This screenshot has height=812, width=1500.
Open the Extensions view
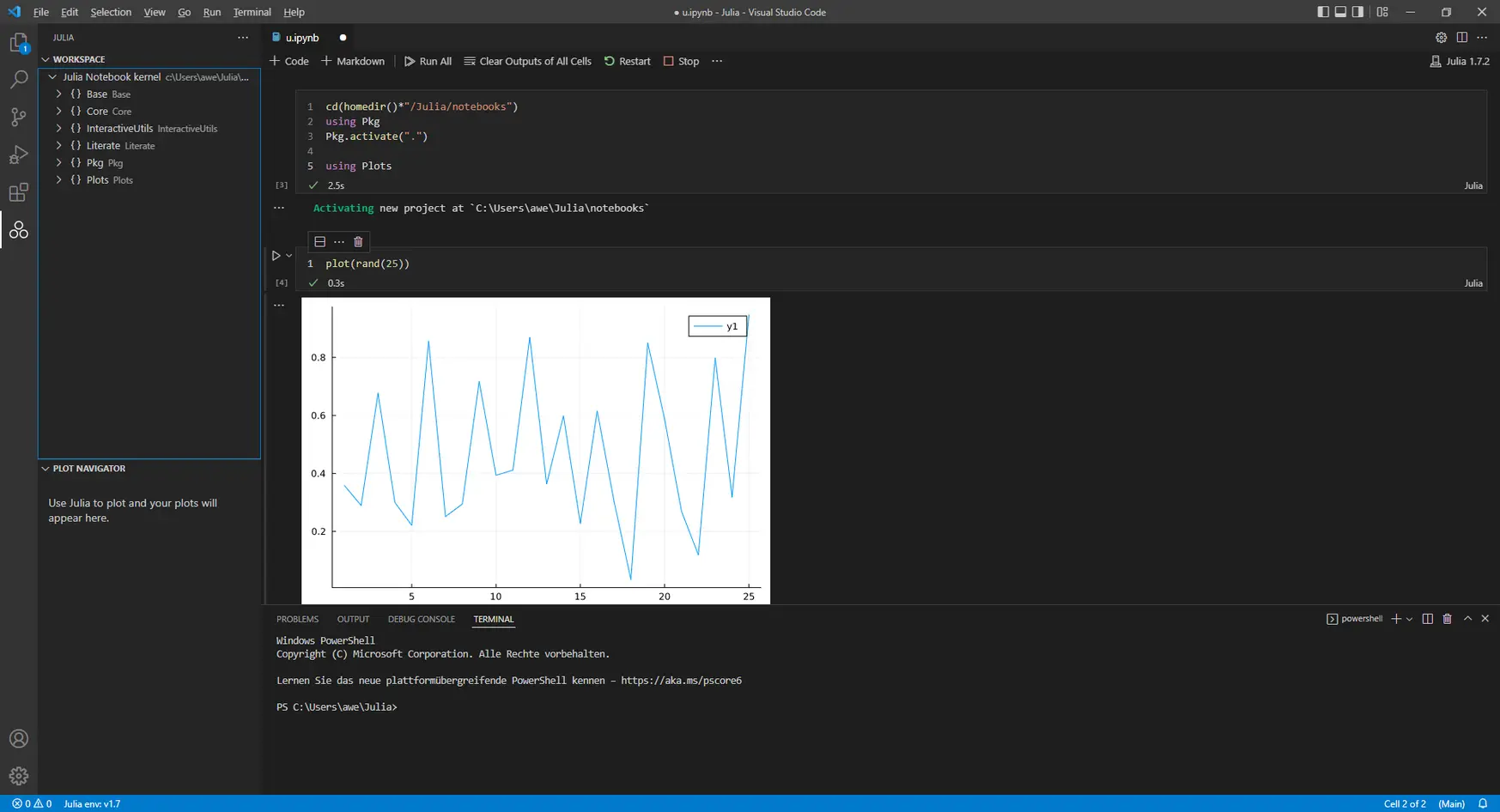(x=19, y=192)
